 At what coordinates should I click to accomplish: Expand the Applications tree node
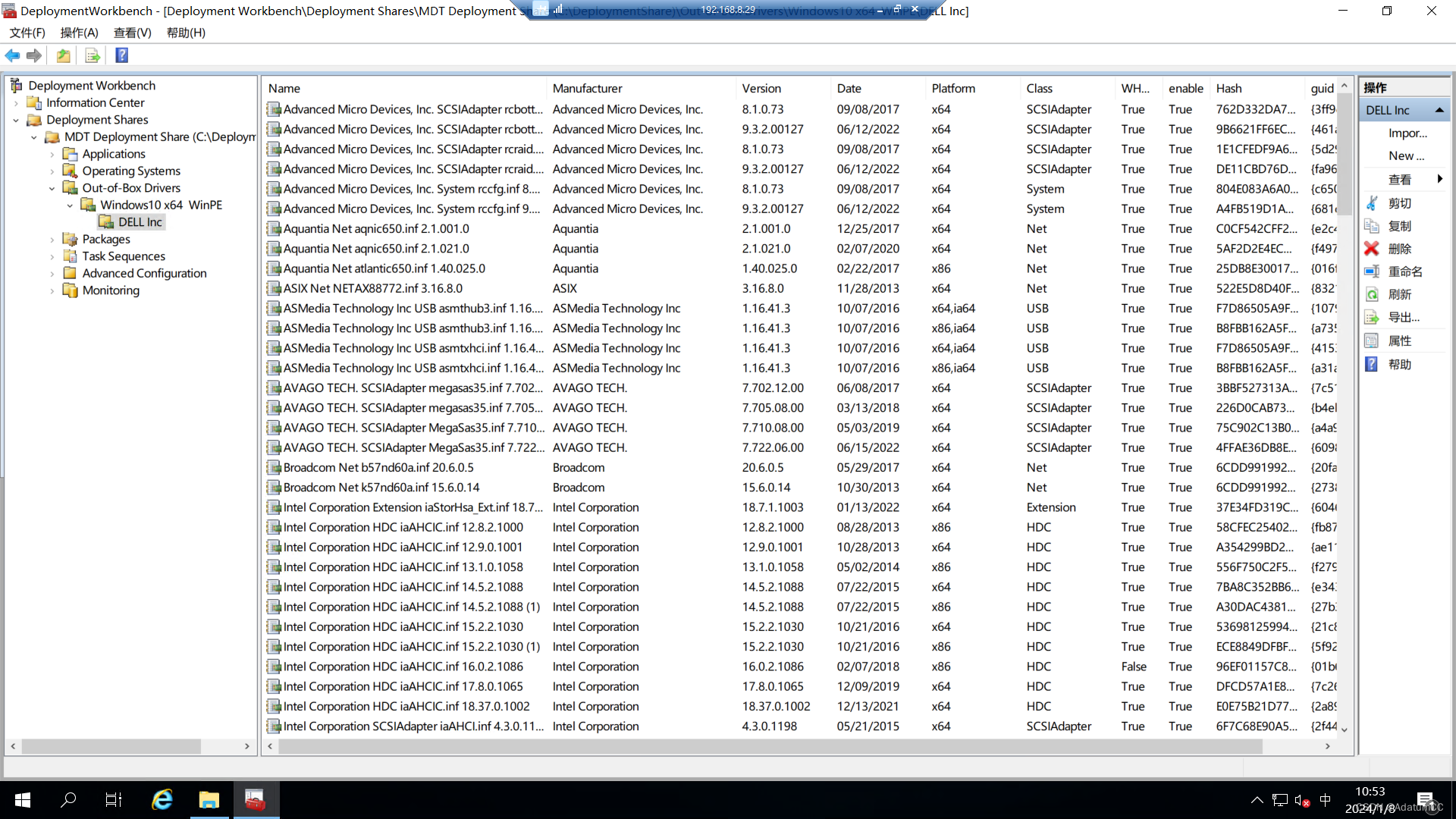(x=52, y=154)
